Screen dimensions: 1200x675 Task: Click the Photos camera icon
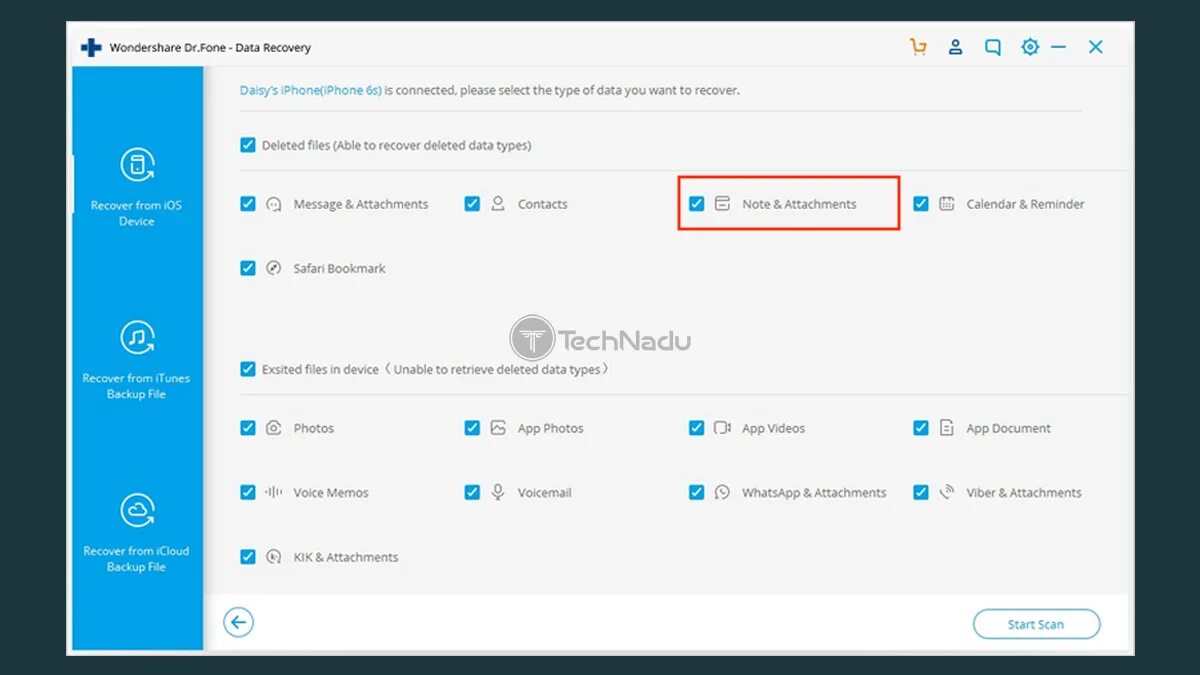tap(274, 428)
